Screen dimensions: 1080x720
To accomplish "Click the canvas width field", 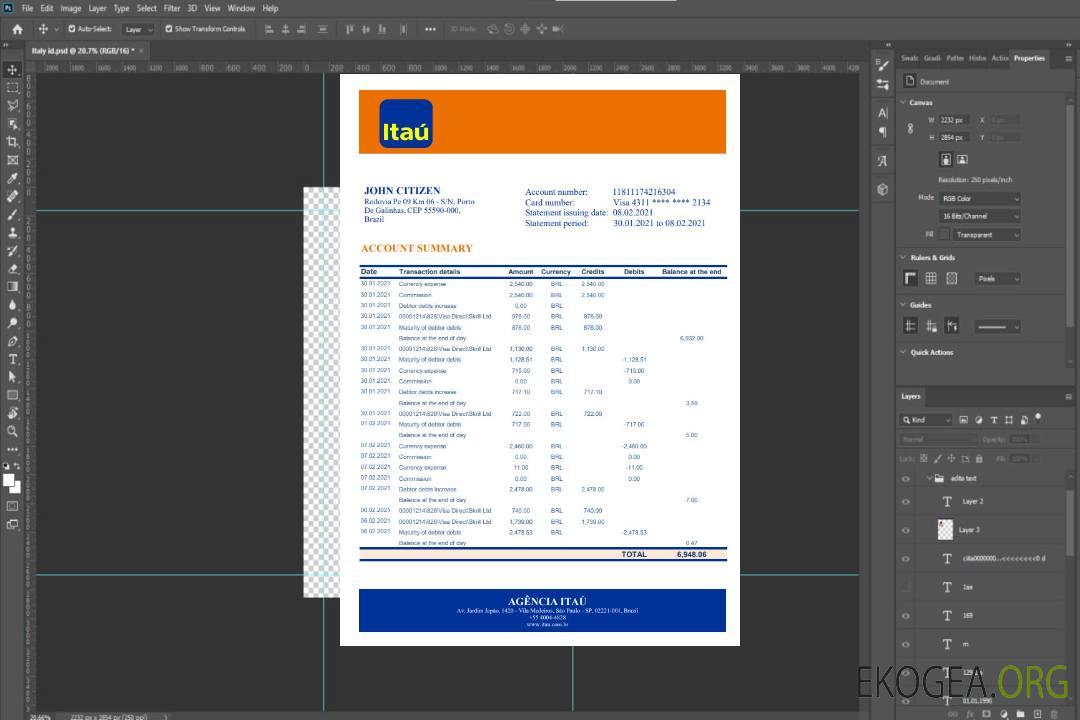I will 955,120.
